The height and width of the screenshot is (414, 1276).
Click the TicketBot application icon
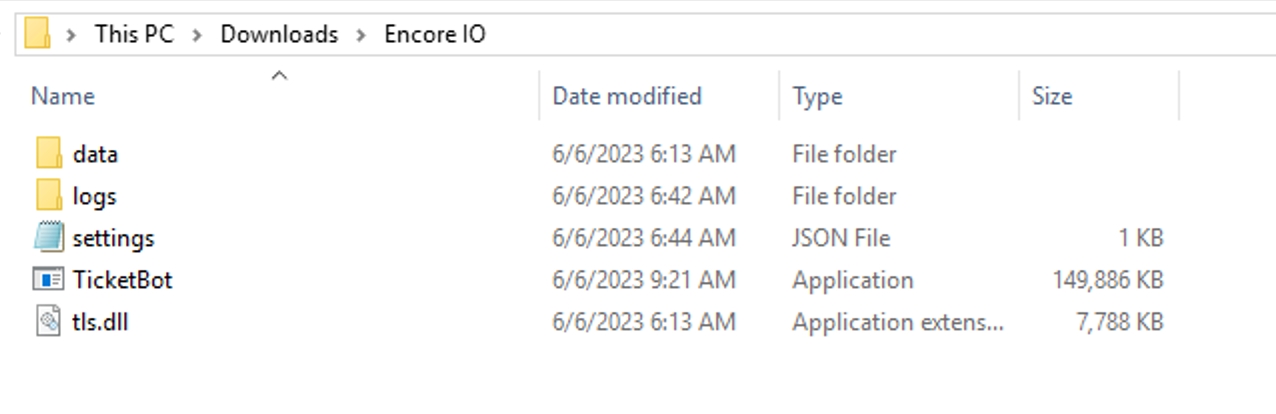pyautogui.click(x=49, y=280)
